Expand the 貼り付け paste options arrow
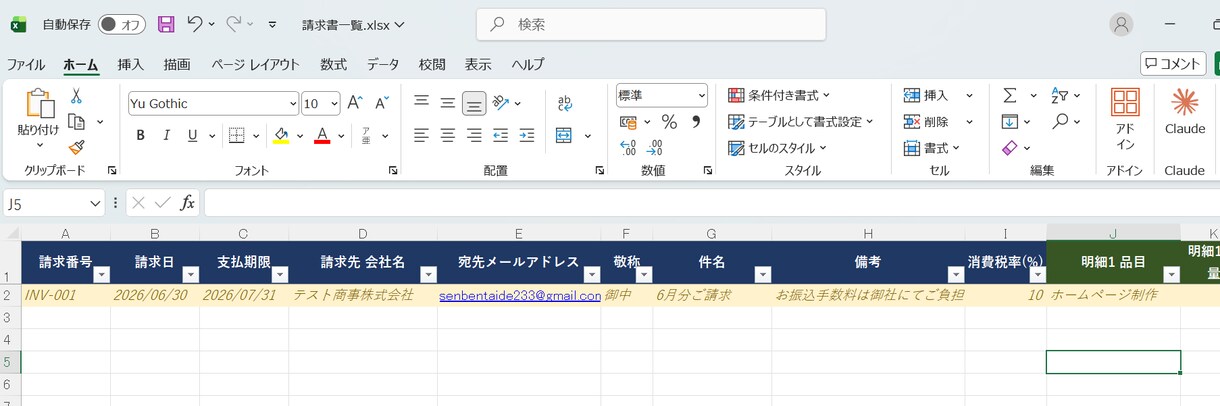 tap(38, 145)
